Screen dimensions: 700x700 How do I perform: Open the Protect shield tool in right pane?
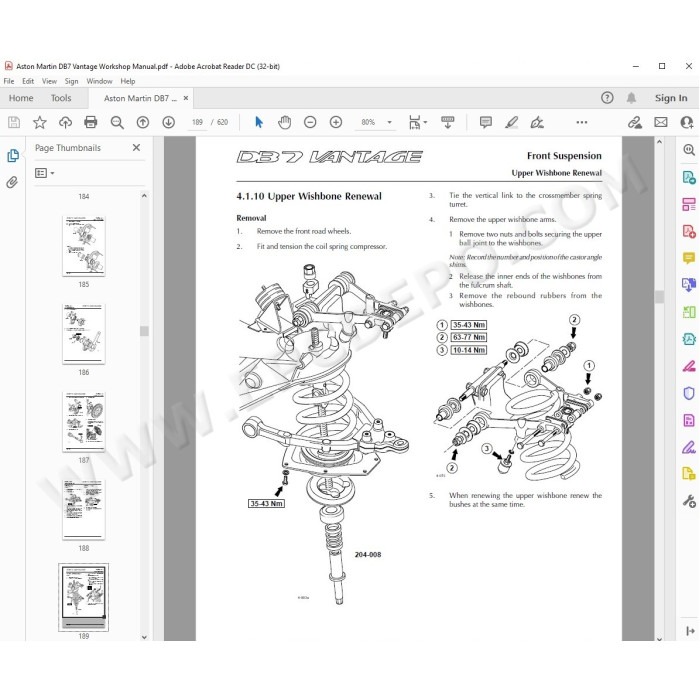(x=689, y=393)
